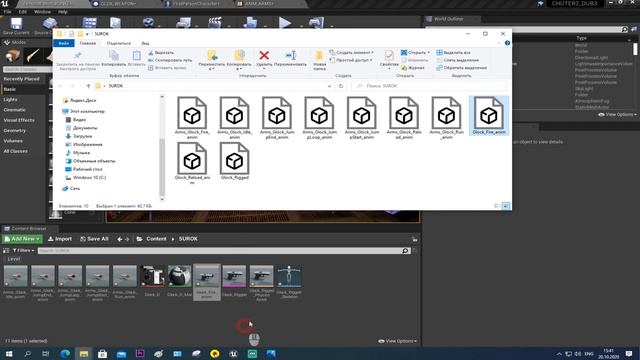Select Glock_Fire_anim asset in Content Browser
This screenshot has width=640, height=360.
tap(207, 282)
